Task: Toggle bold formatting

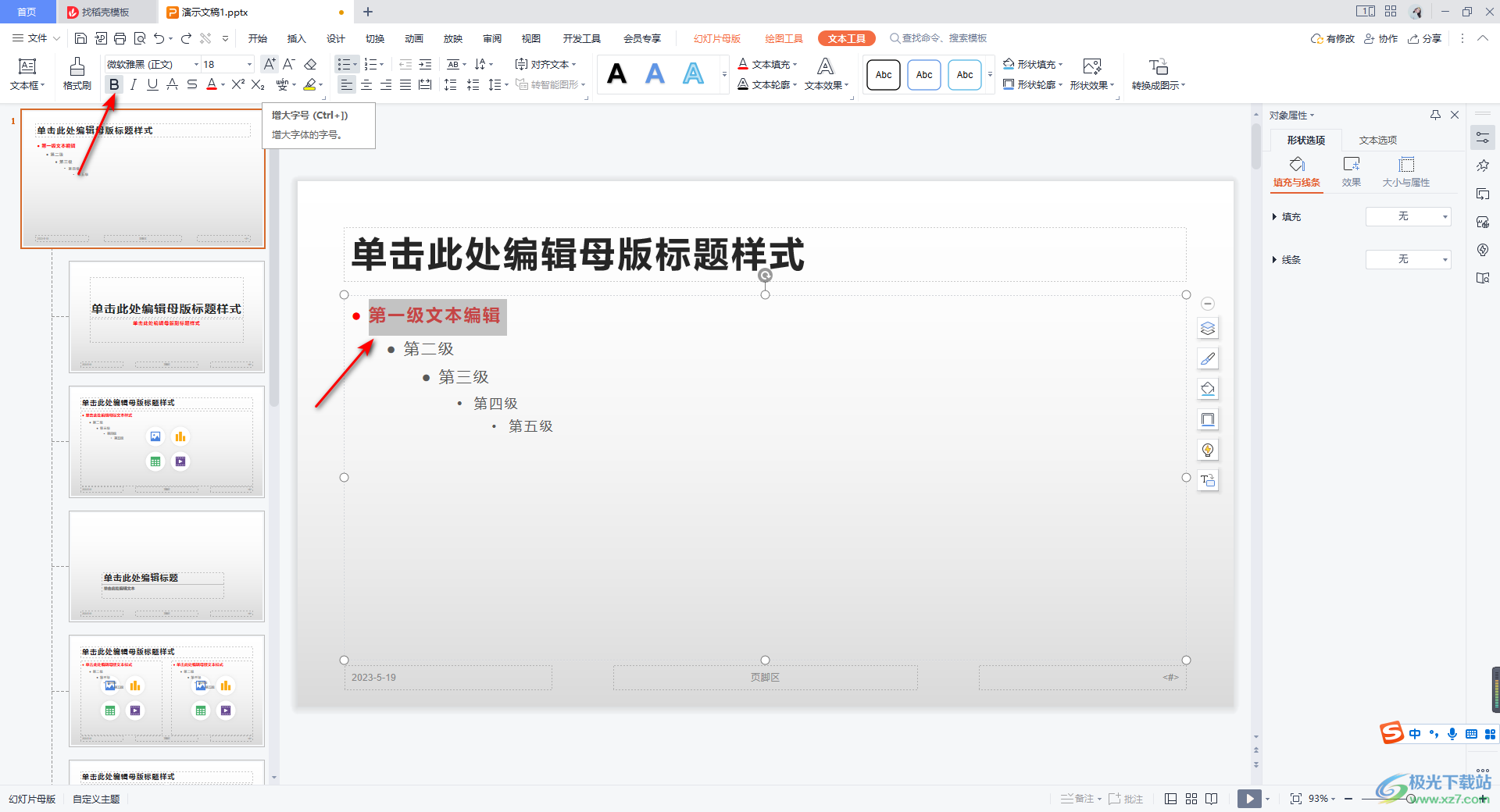Action: tap(114, 84)
